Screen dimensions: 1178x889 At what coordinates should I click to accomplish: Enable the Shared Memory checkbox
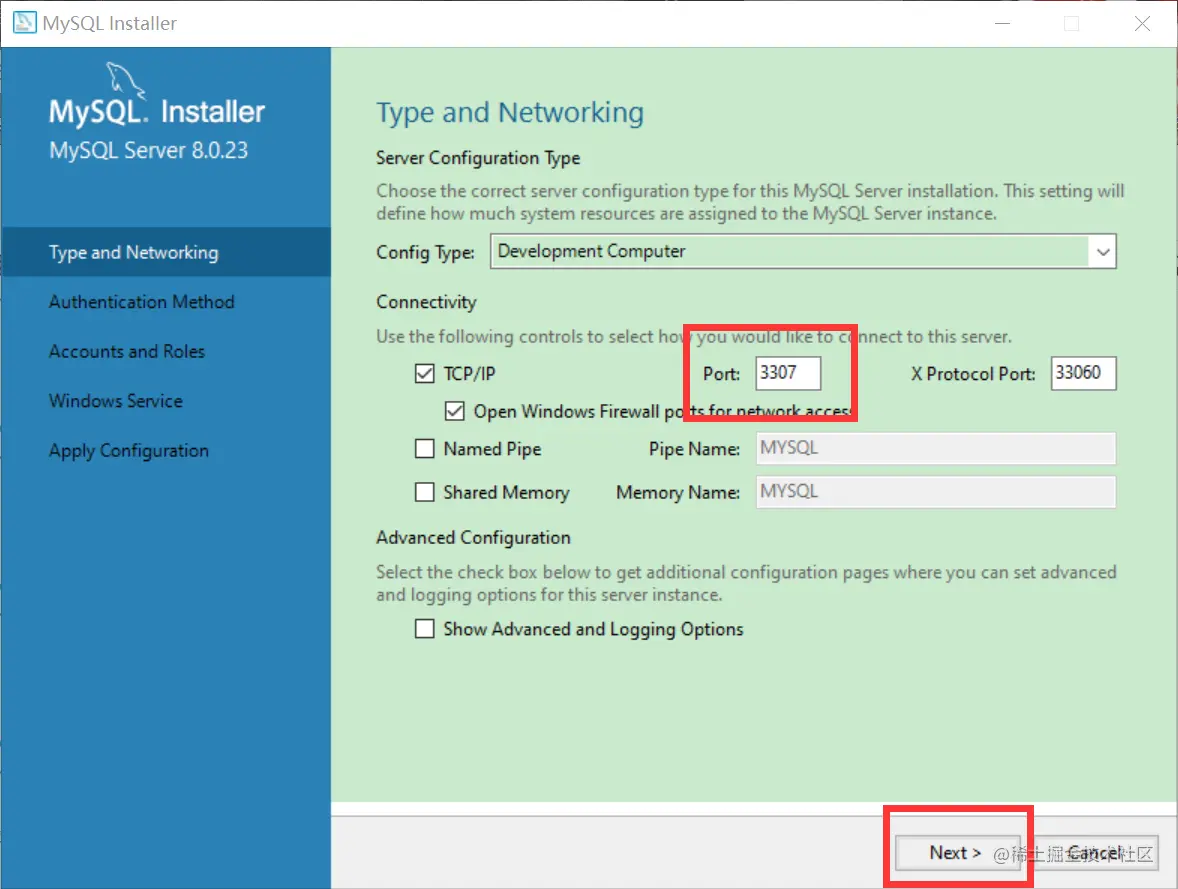tap(424, 492)
